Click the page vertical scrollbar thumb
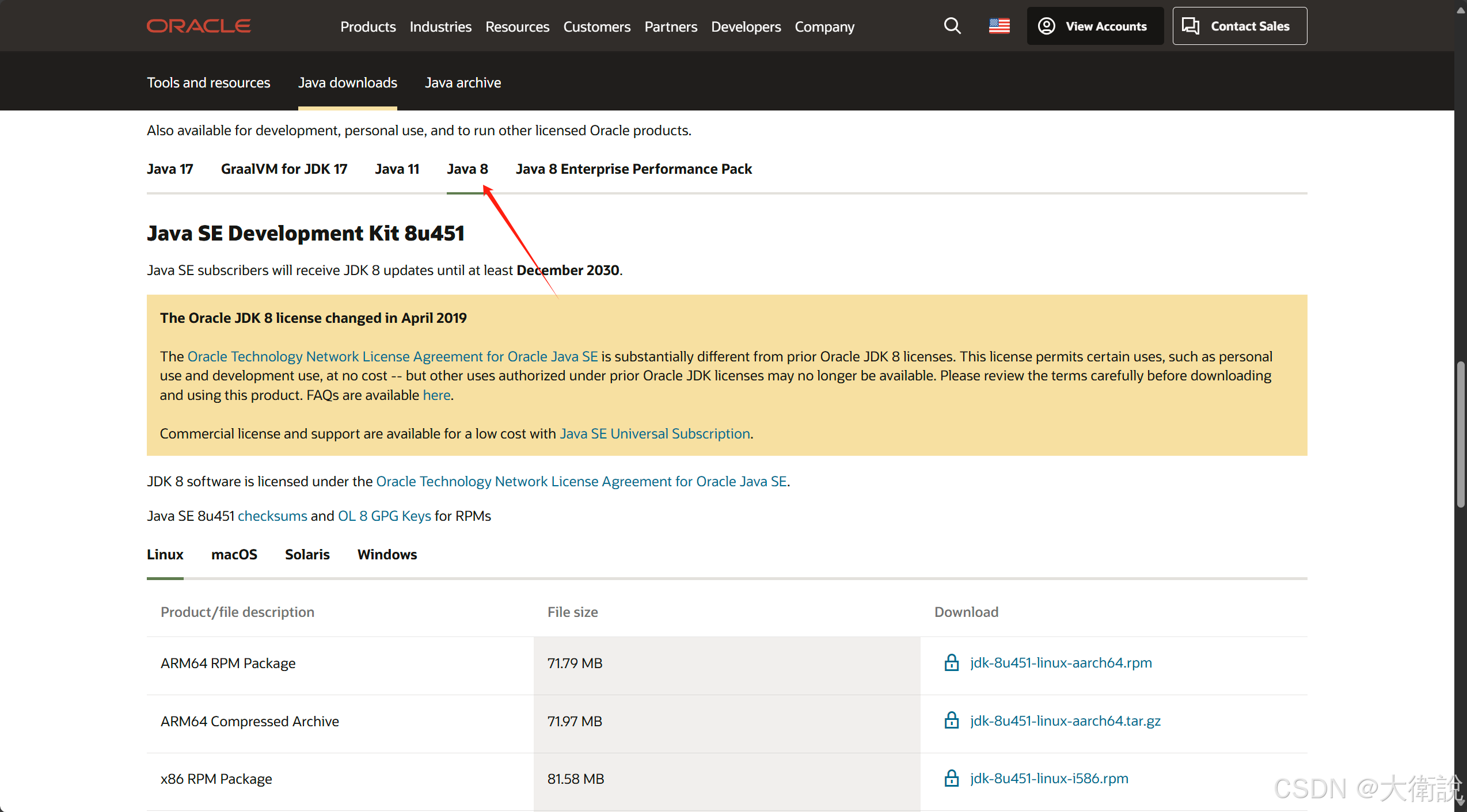The width and height of the screenshot is (1467, 812). [1460, 434]
